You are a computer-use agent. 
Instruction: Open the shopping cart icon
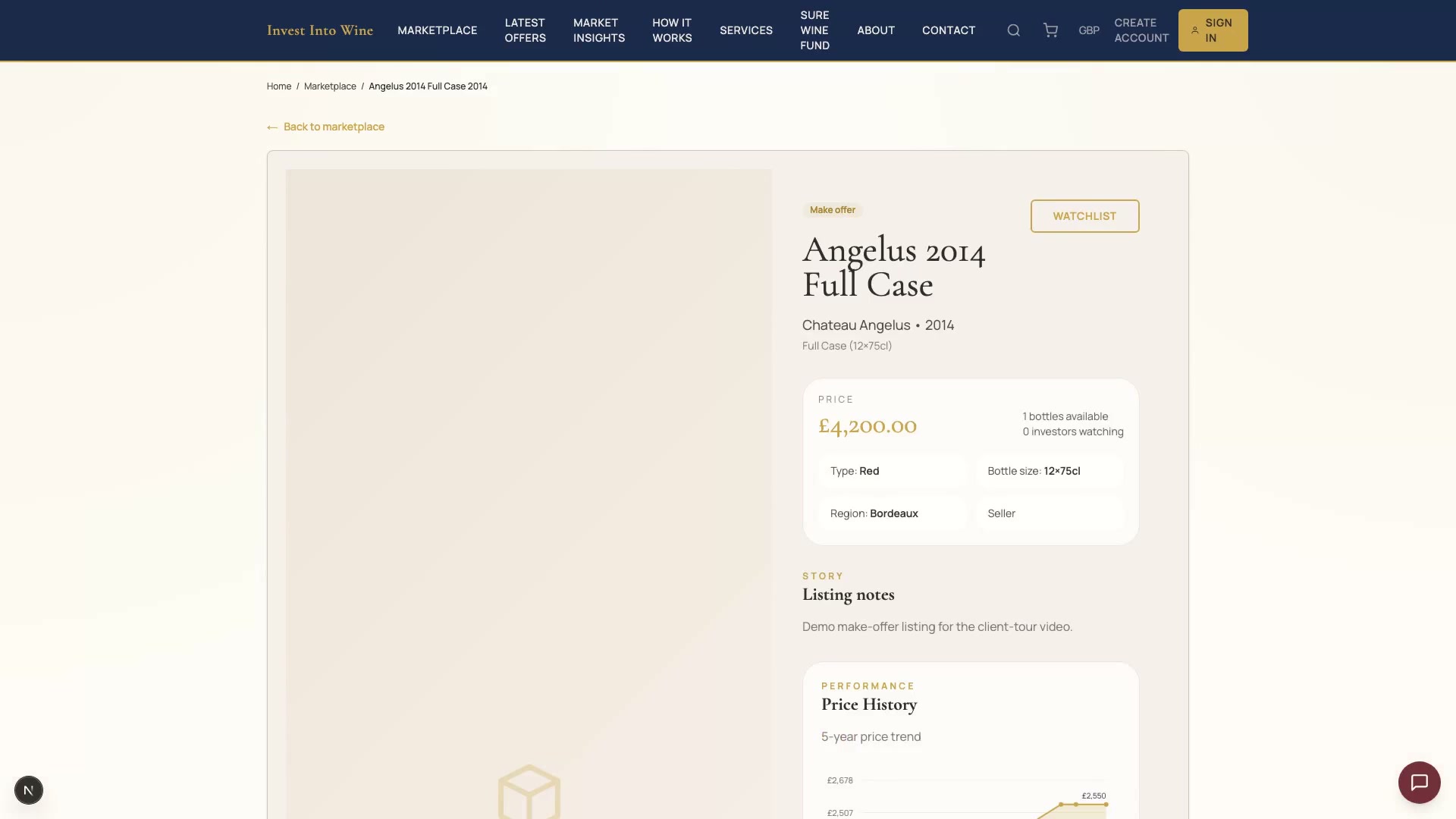pos(1050,30)
